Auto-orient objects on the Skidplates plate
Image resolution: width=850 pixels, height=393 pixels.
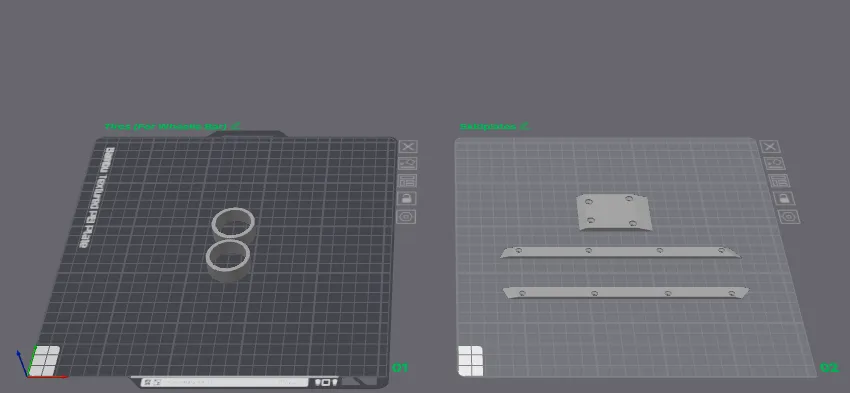coord(774,163)
